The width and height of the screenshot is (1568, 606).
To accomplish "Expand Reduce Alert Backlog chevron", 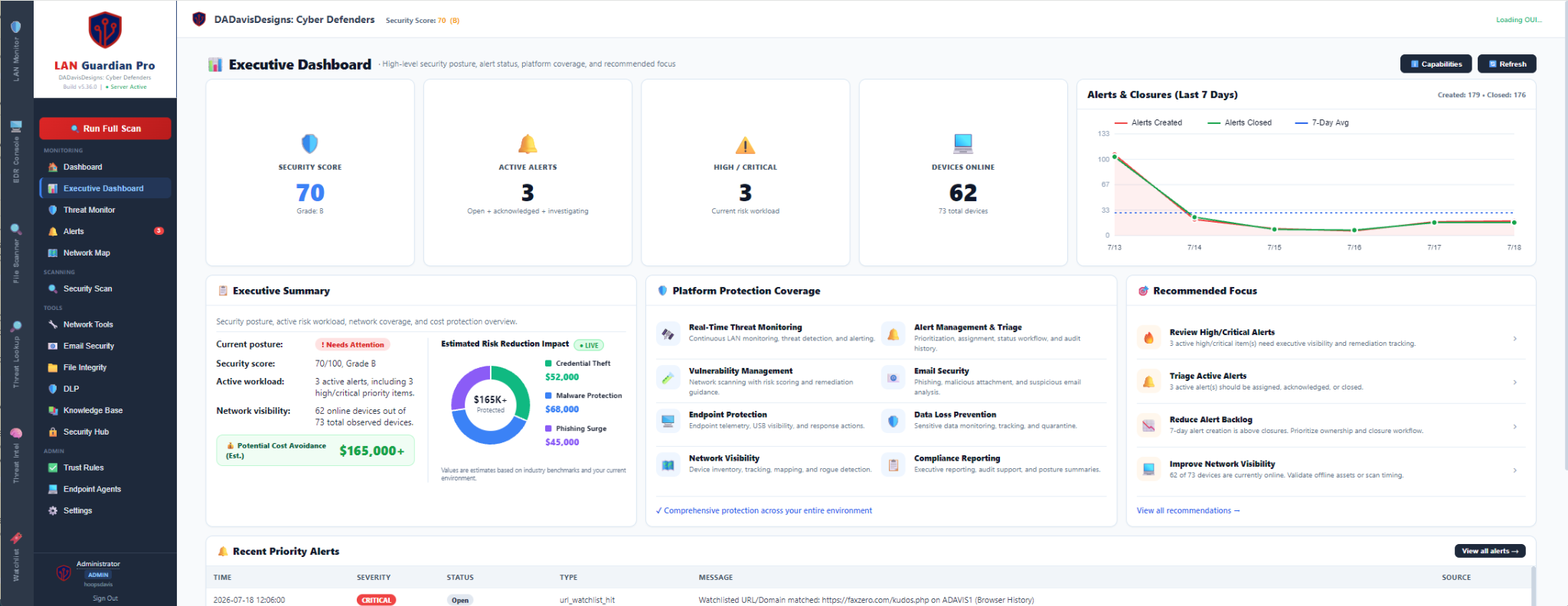I will (1515, 426).
